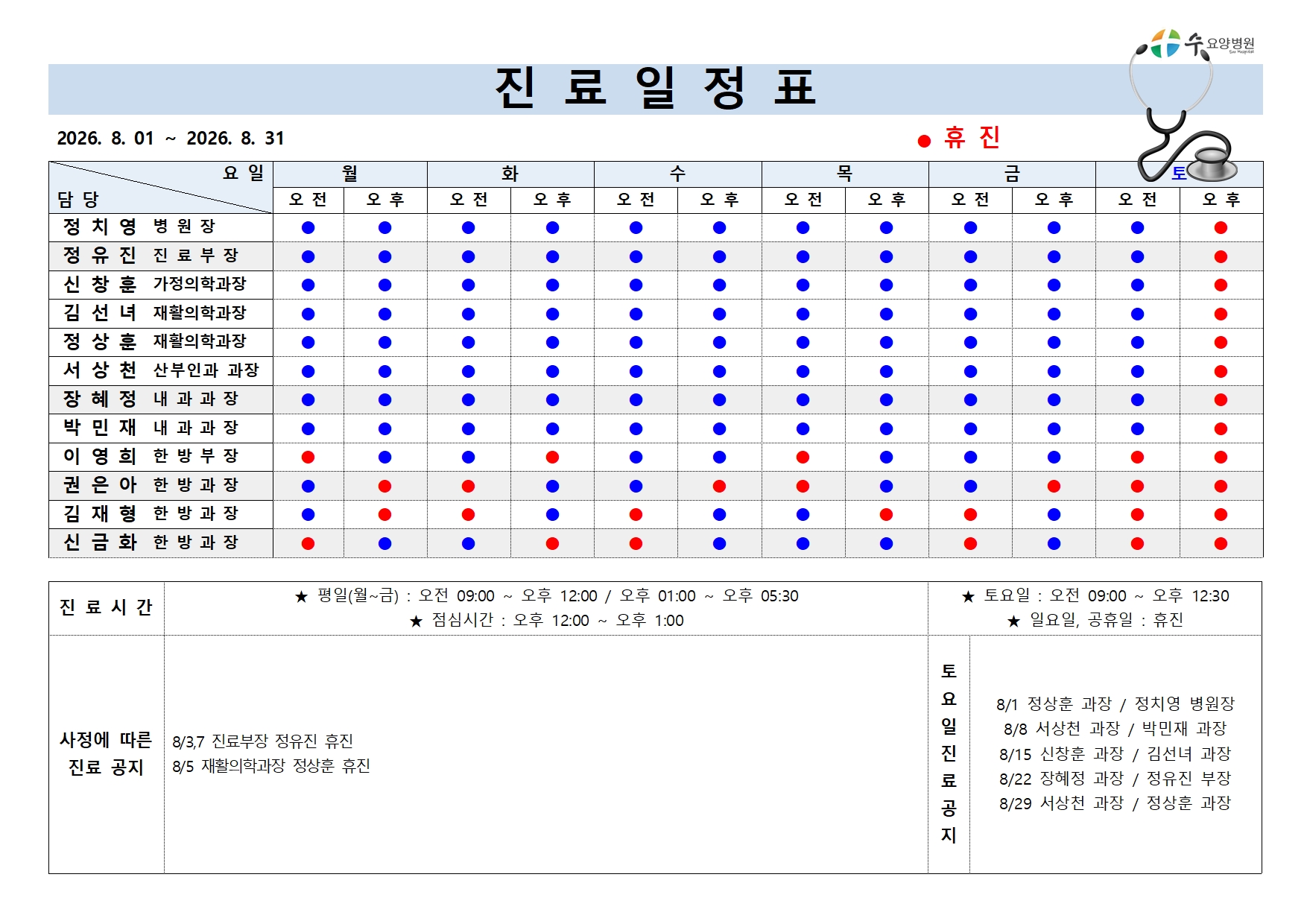Select the red dot for 신금화 Tuesday 오후

552,543
